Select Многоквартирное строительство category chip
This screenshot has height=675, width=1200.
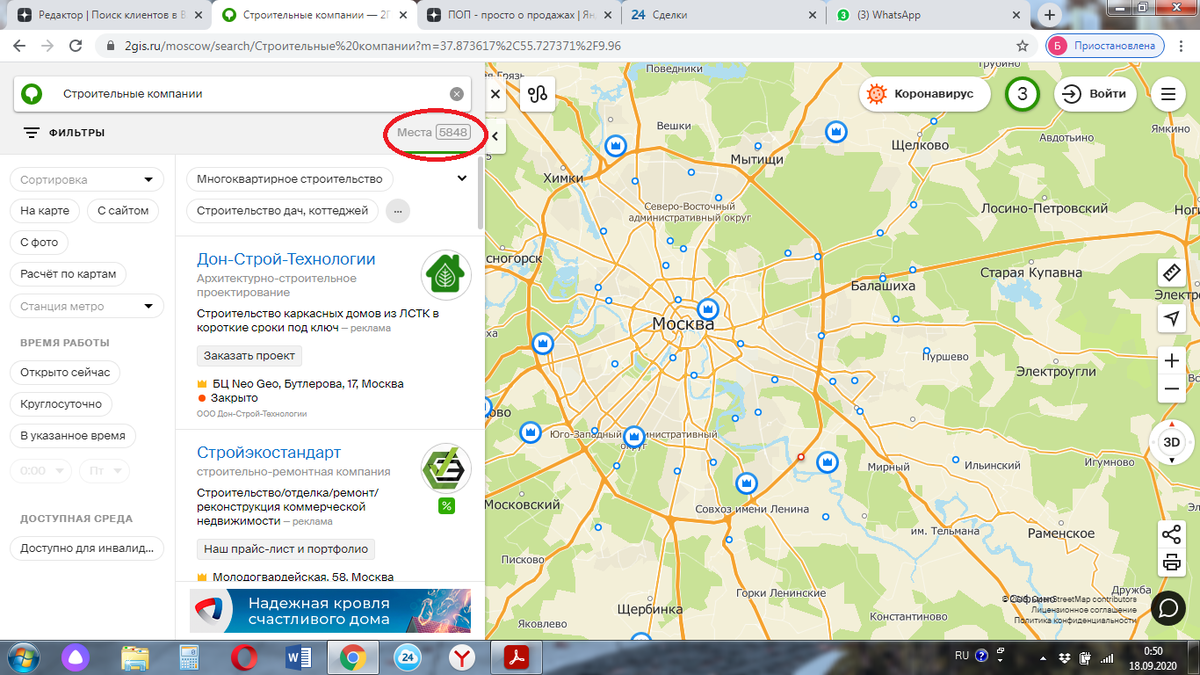click(x=290, y=179)
